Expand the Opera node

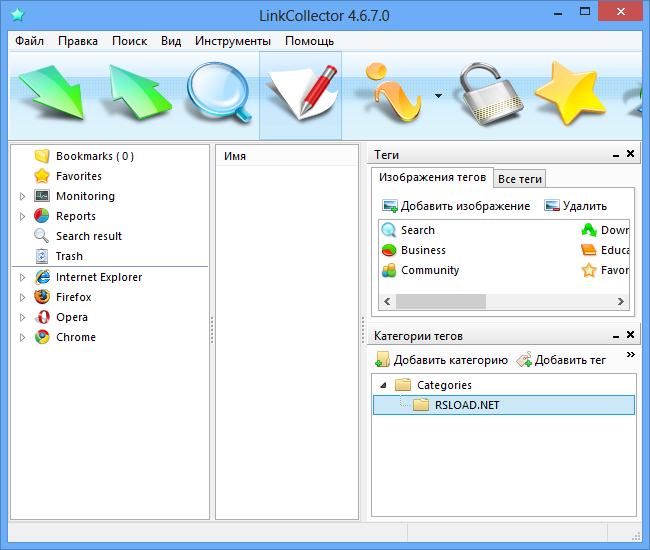(22, 317)
